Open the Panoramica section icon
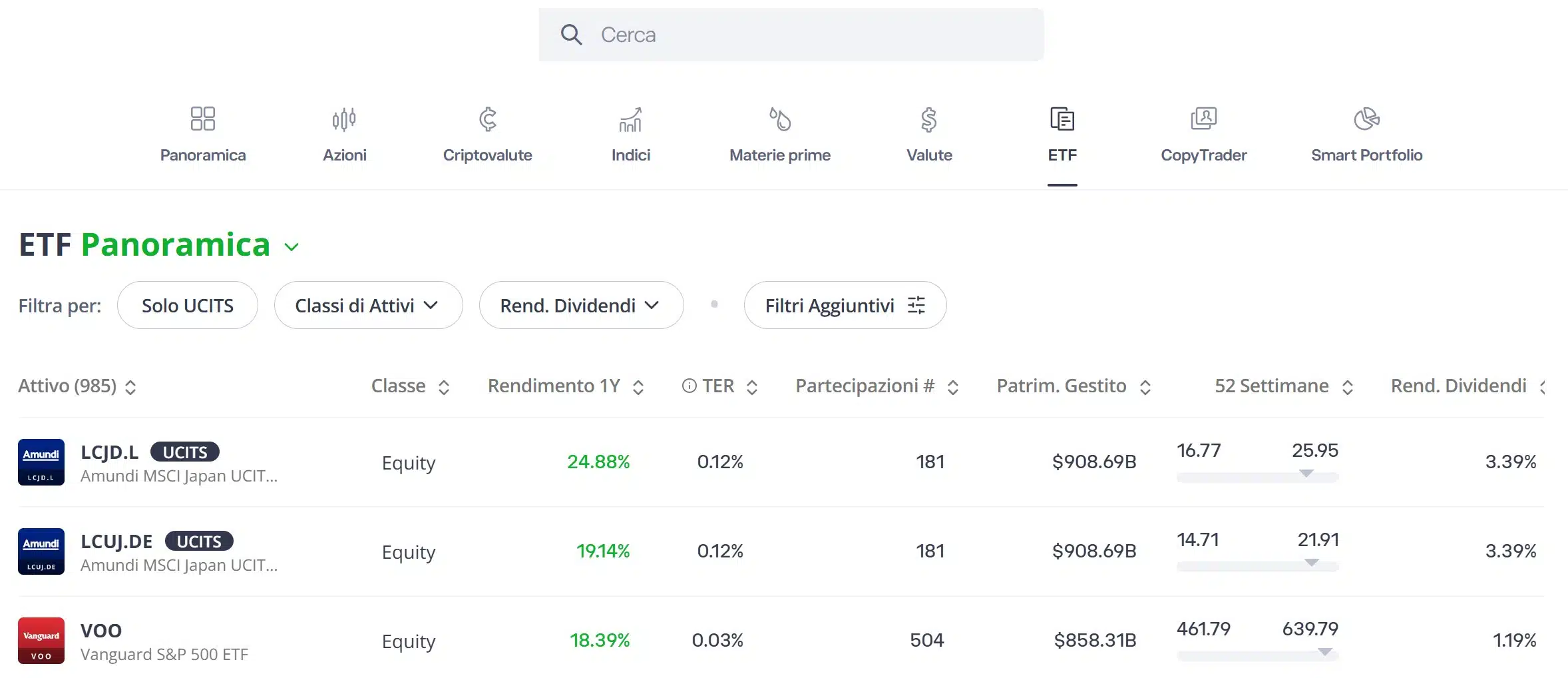 (203, 119)
